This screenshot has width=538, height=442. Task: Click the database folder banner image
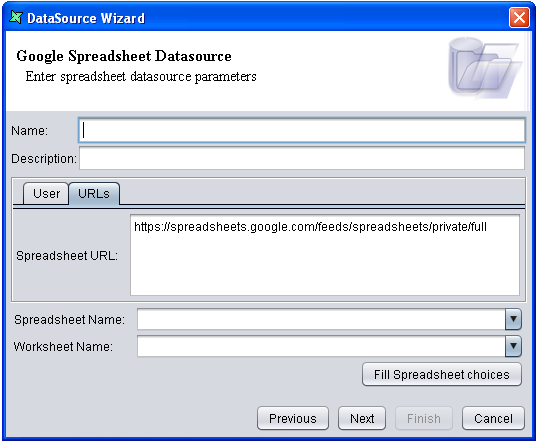point(485,69)
